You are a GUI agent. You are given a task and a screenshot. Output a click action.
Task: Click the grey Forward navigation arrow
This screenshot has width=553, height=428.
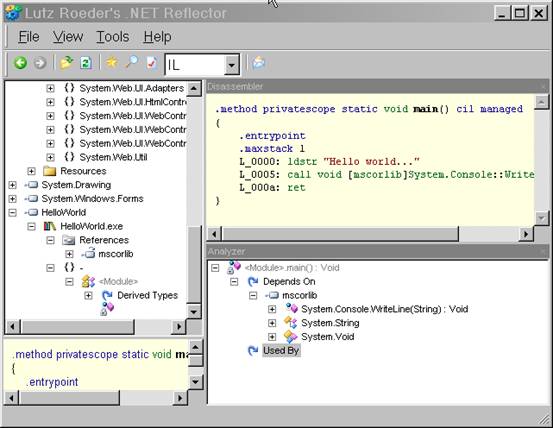pyautogui.click(x=40, y=63)
